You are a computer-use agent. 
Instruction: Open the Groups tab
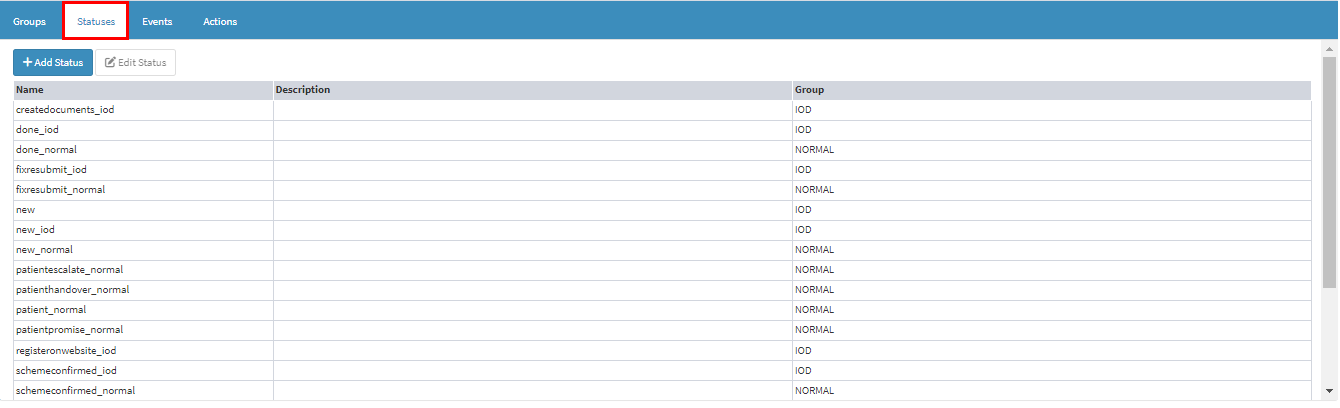29,22
